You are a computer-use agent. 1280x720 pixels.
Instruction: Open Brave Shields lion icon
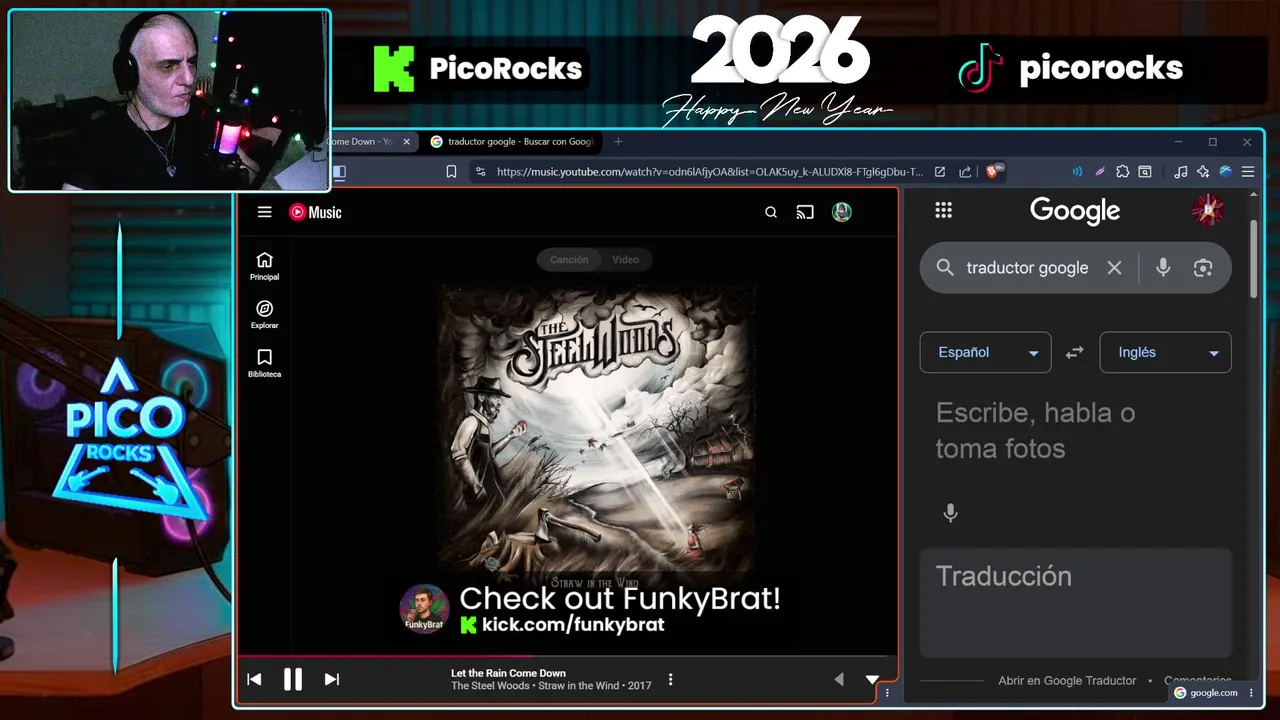(x=995, y=171)
